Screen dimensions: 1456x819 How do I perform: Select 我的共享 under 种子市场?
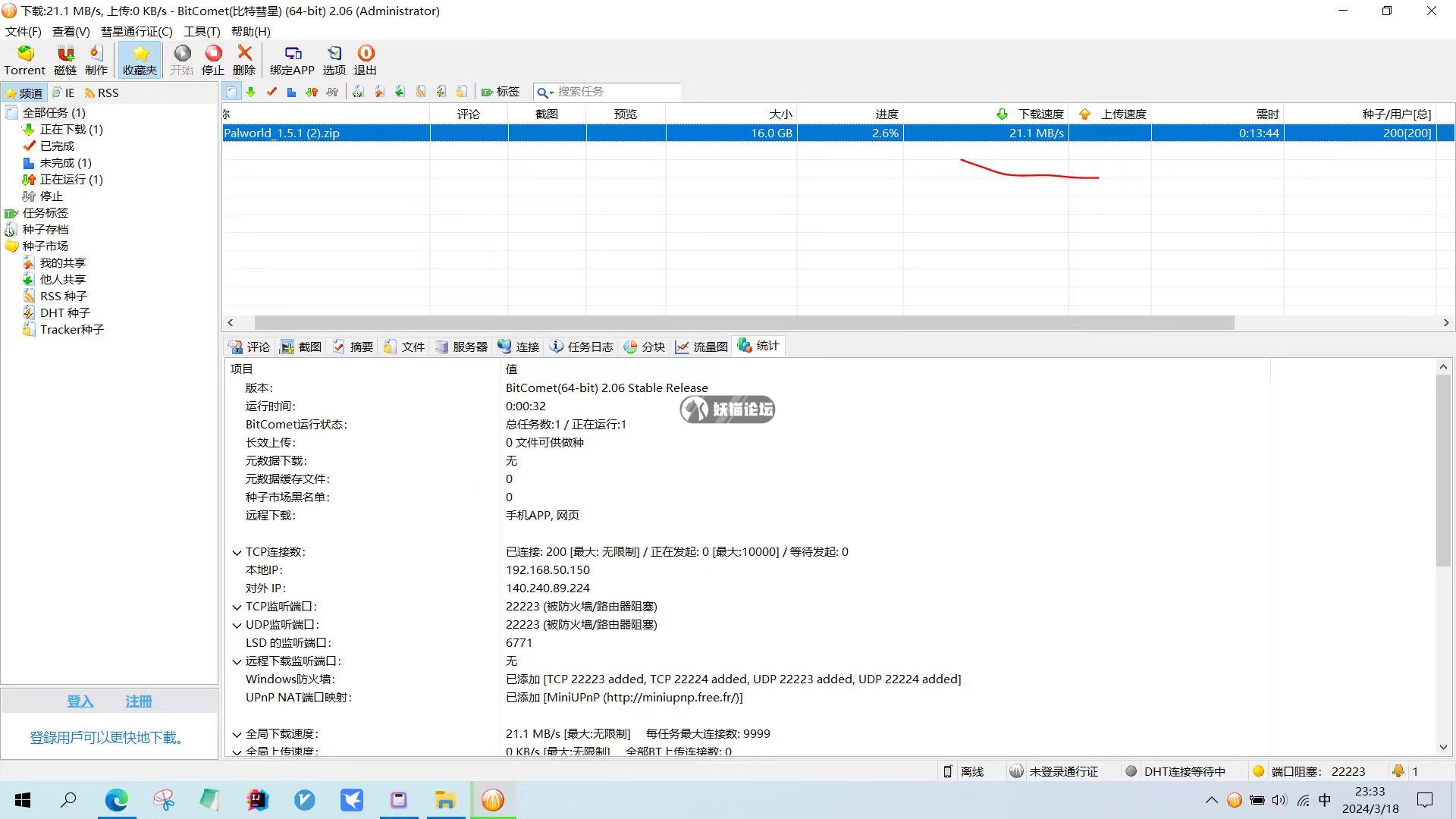coord(62,263)
